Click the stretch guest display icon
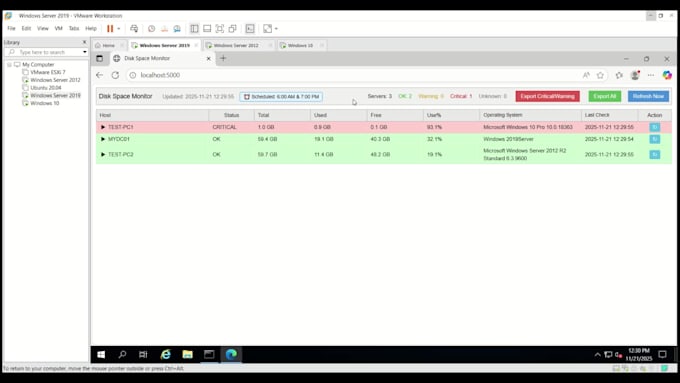This screenshot has height=383, width=680. click(x=267, y=29)
